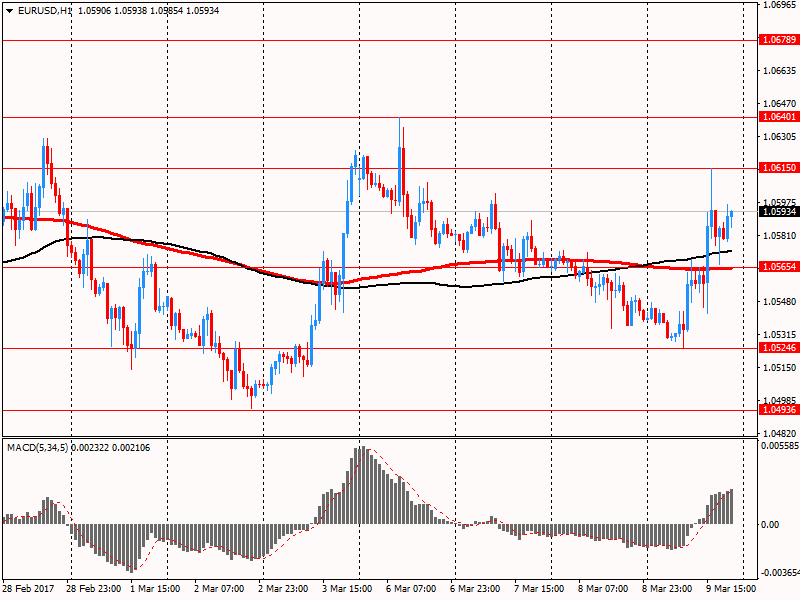Click the 1.04820 price scale value

point(779,433)
